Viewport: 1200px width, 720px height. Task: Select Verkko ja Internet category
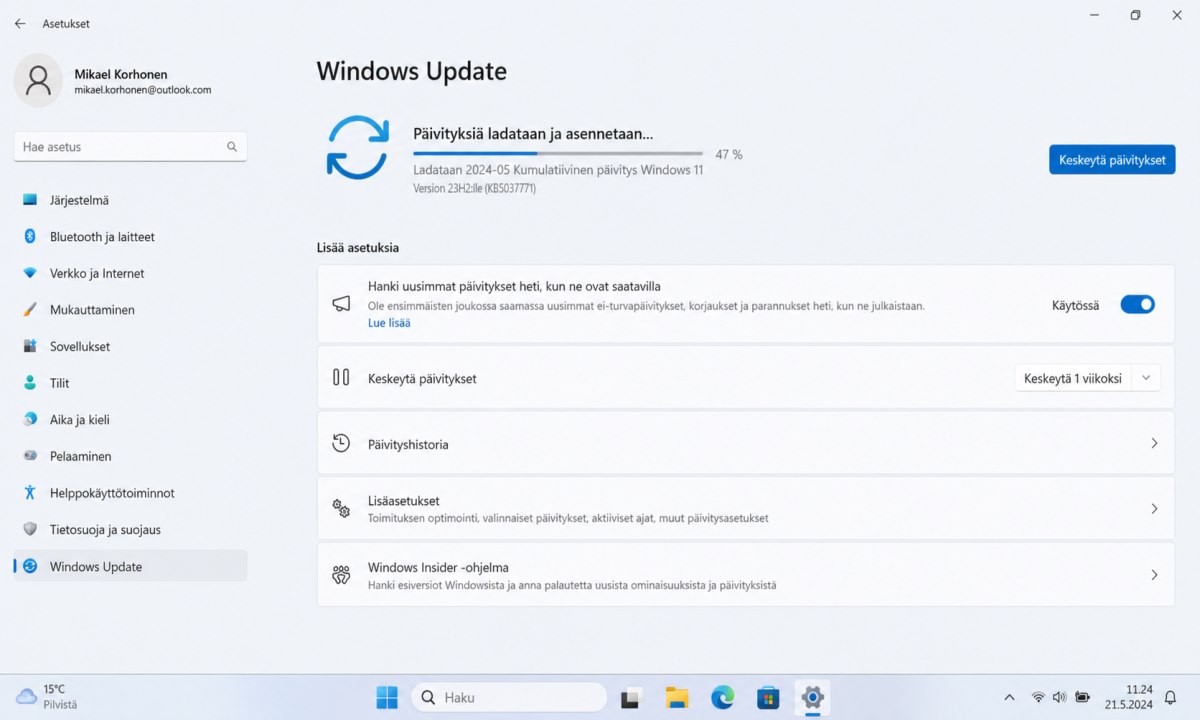(130, 273)
